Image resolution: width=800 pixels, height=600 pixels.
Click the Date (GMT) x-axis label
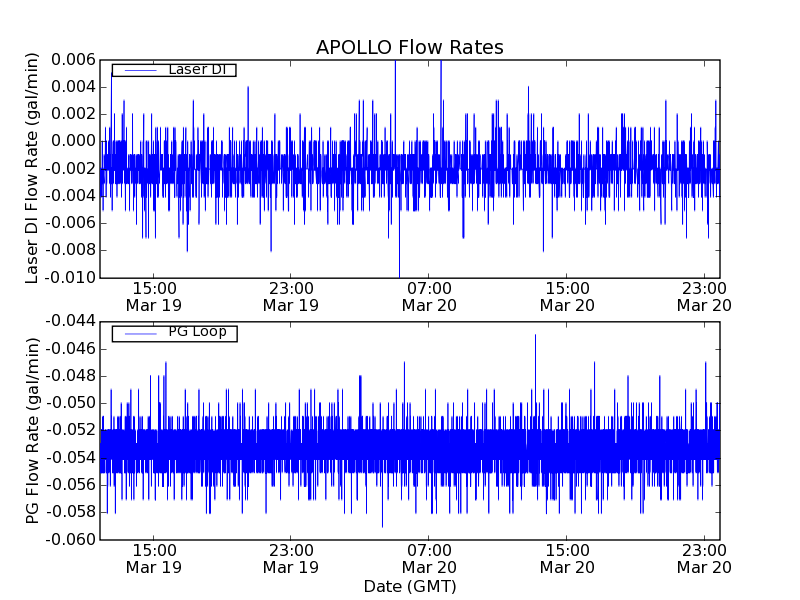point(409,586)
